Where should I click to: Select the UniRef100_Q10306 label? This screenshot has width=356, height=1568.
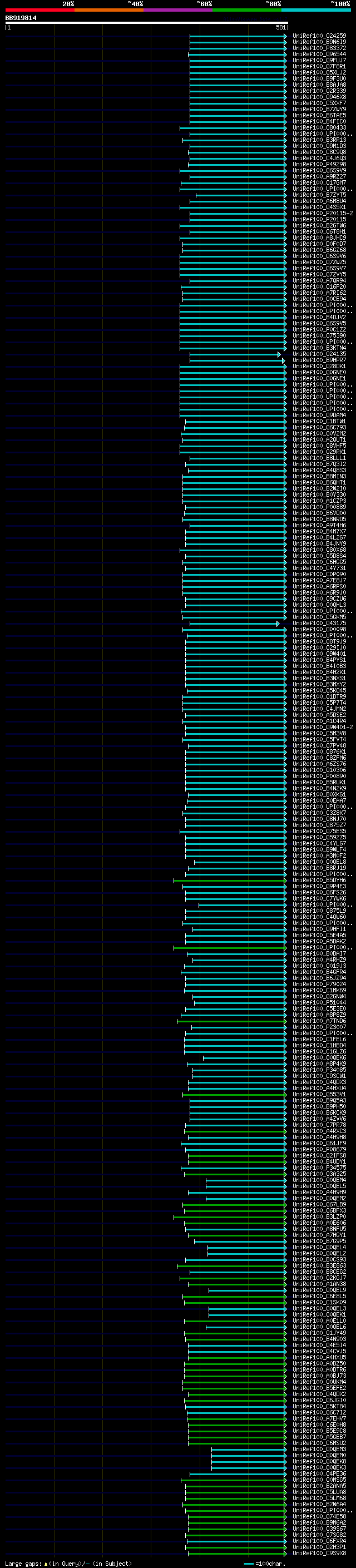coord(319,770)
